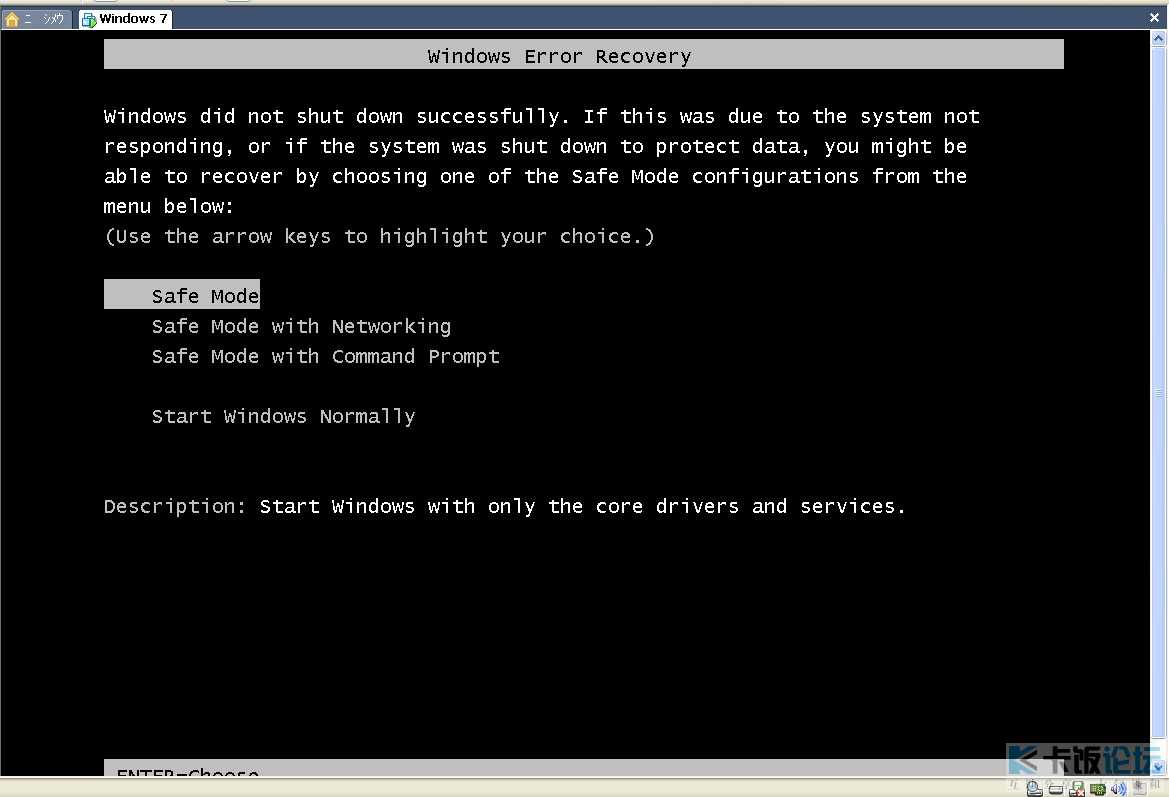This screenshot has height=797, width=1169.
Task: Click the vertical scrollbar of the VM view
Action: pyautogui.click(x=1159, y=403)
